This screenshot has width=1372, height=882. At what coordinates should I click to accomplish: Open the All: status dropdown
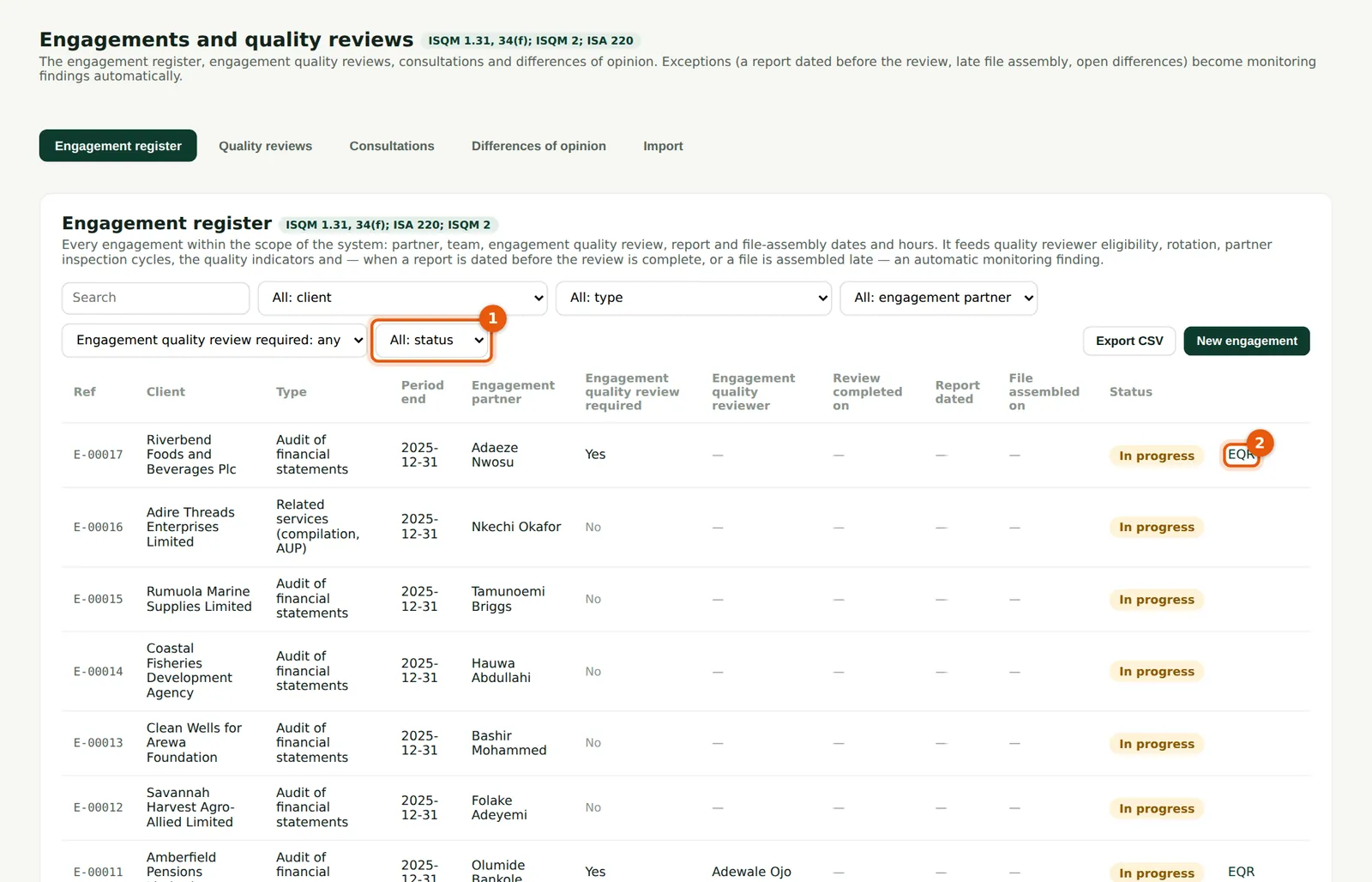tap(431, 341)
